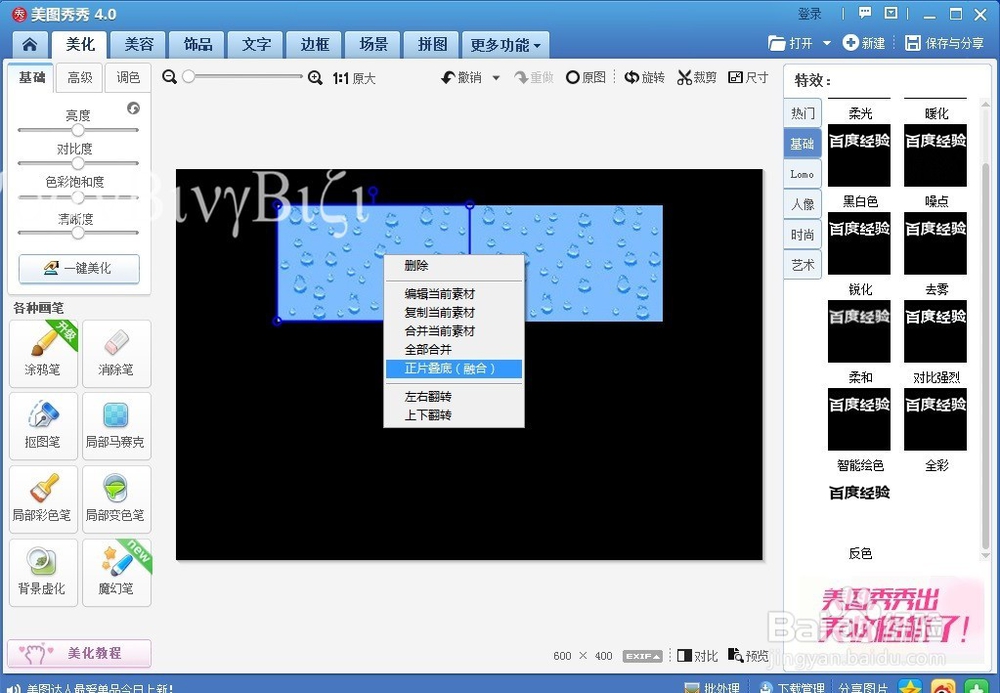
Task: Open the 撤销 undo history dropdown arrow
Action: [496, 78]
